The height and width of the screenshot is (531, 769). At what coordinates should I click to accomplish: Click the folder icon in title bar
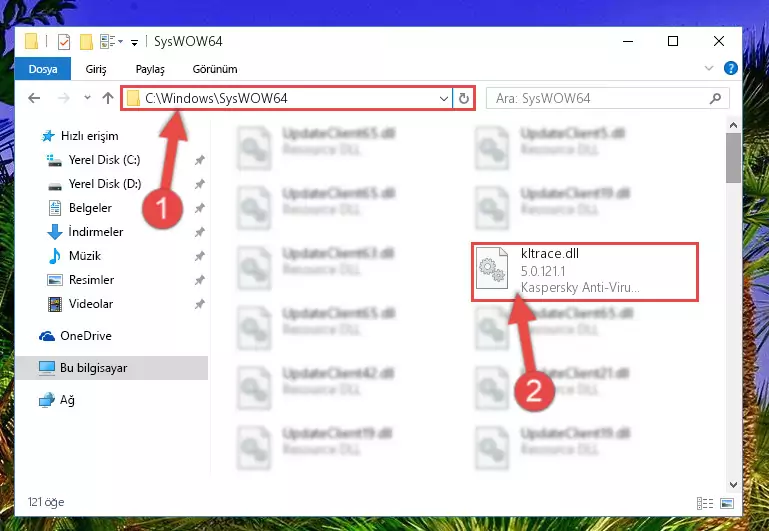31,42
